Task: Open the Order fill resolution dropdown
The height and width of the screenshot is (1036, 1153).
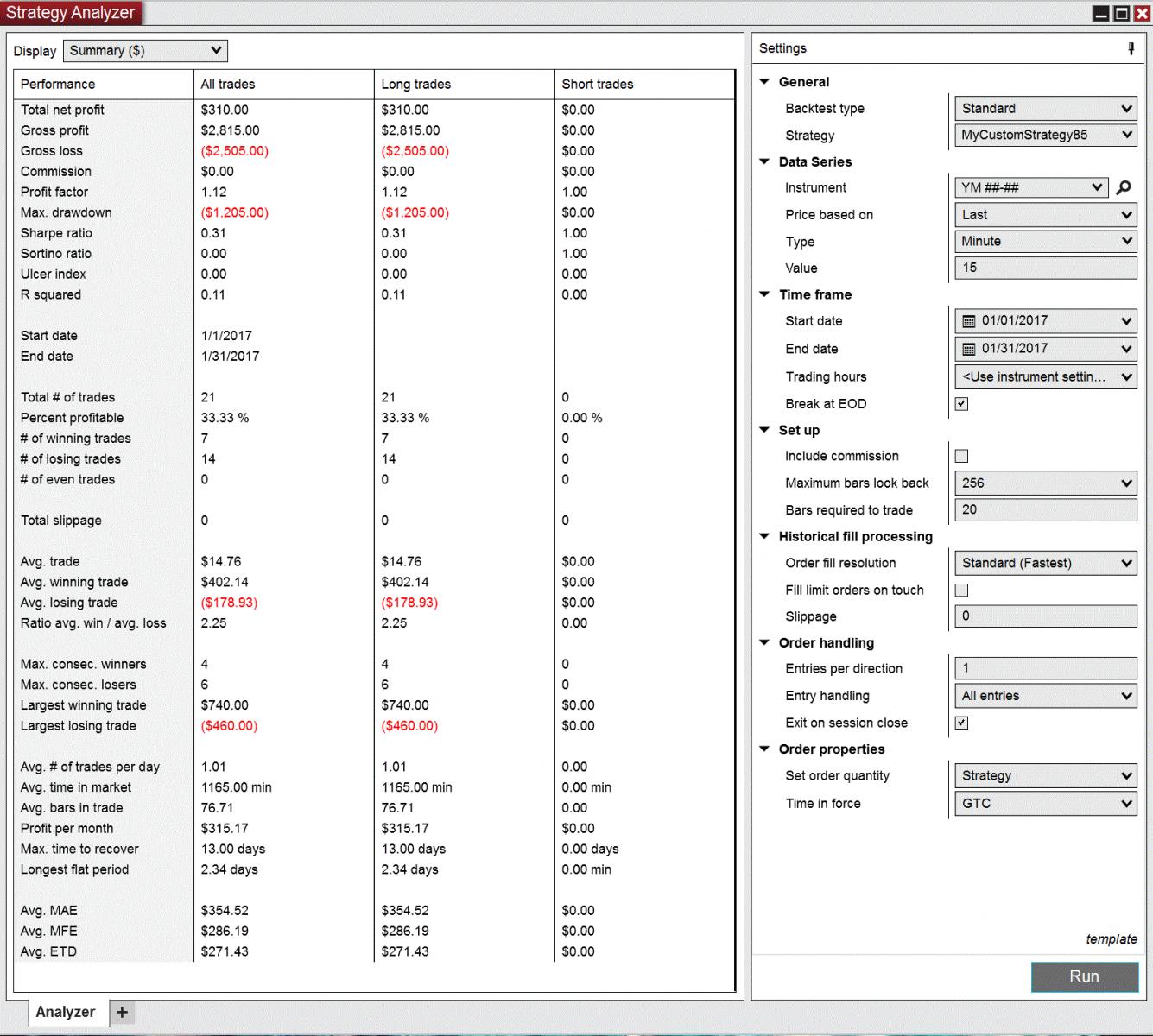Action: (1045, 563)
